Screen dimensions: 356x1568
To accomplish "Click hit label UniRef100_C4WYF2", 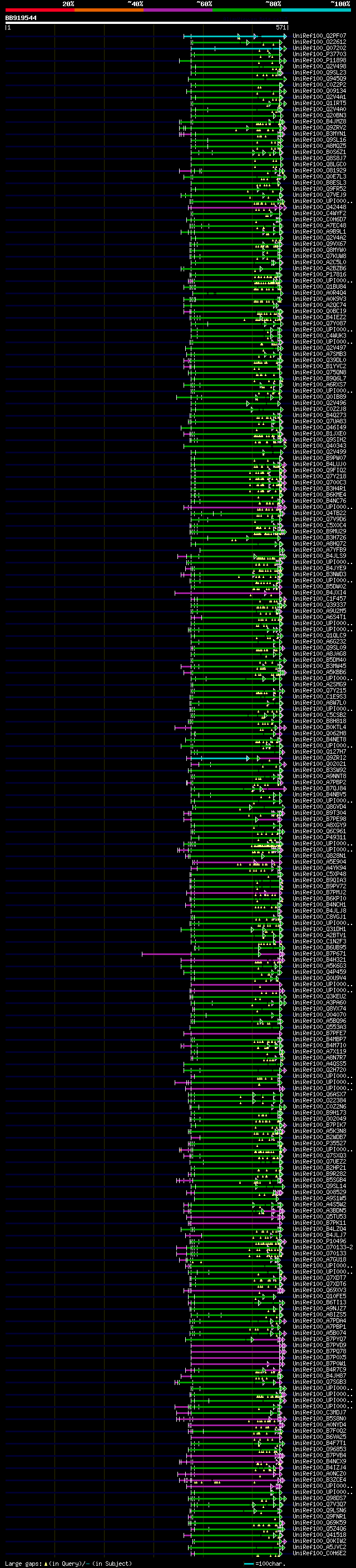I will pos(319,213).
